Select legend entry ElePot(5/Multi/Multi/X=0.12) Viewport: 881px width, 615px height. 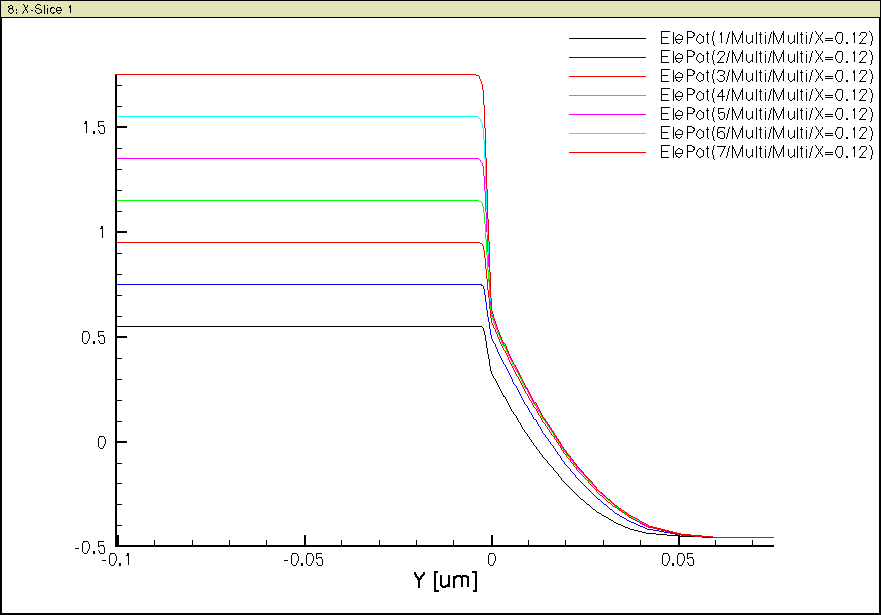(x=767, y=115)
